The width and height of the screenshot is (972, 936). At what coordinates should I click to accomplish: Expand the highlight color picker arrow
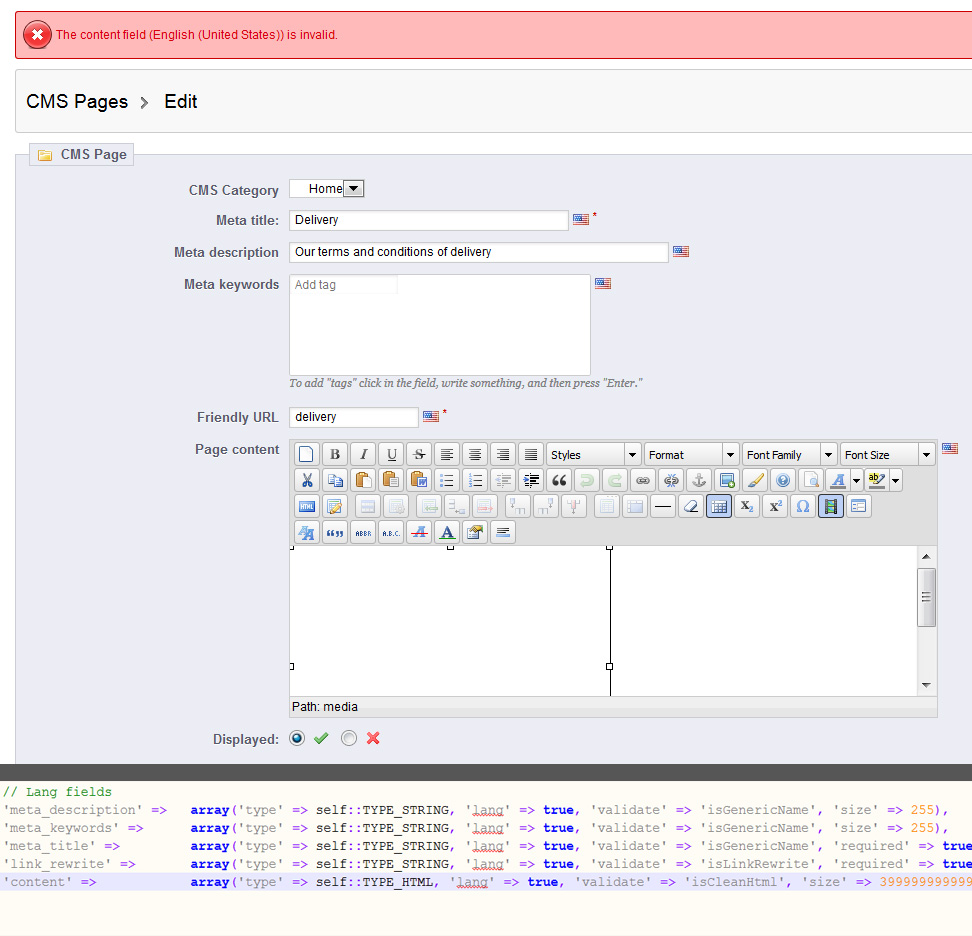pyautogui.click(x=895, y=480)
